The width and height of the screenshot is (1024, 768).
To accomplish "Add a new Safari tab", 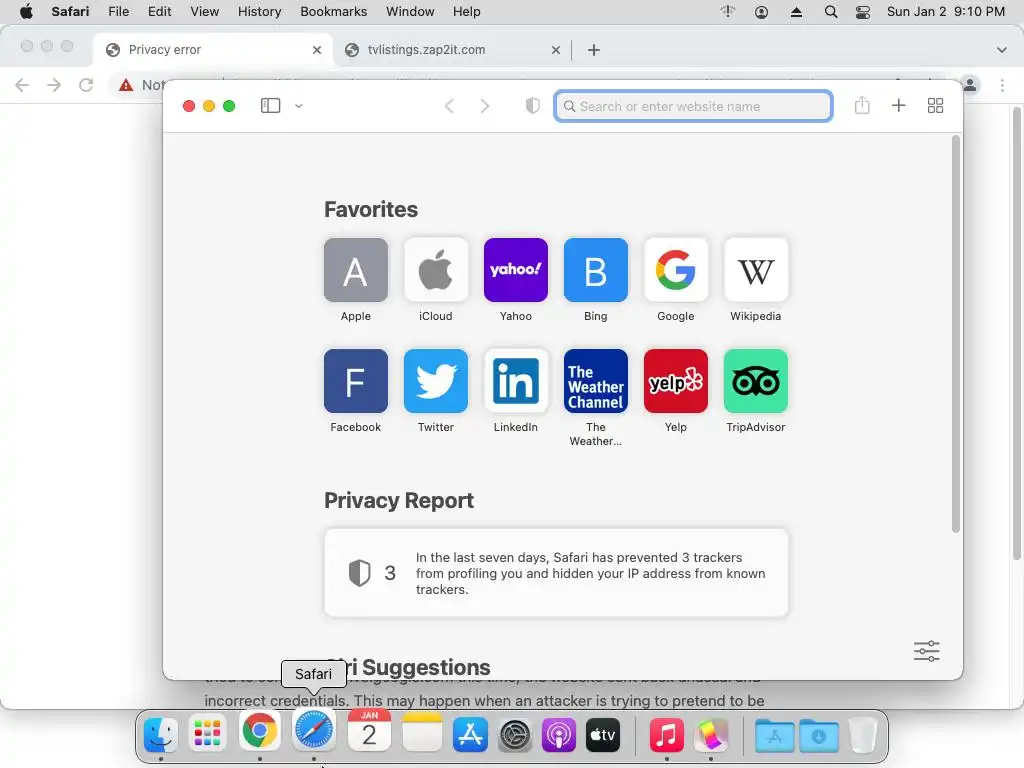I will pyautogui.click(x=899, y=106).
